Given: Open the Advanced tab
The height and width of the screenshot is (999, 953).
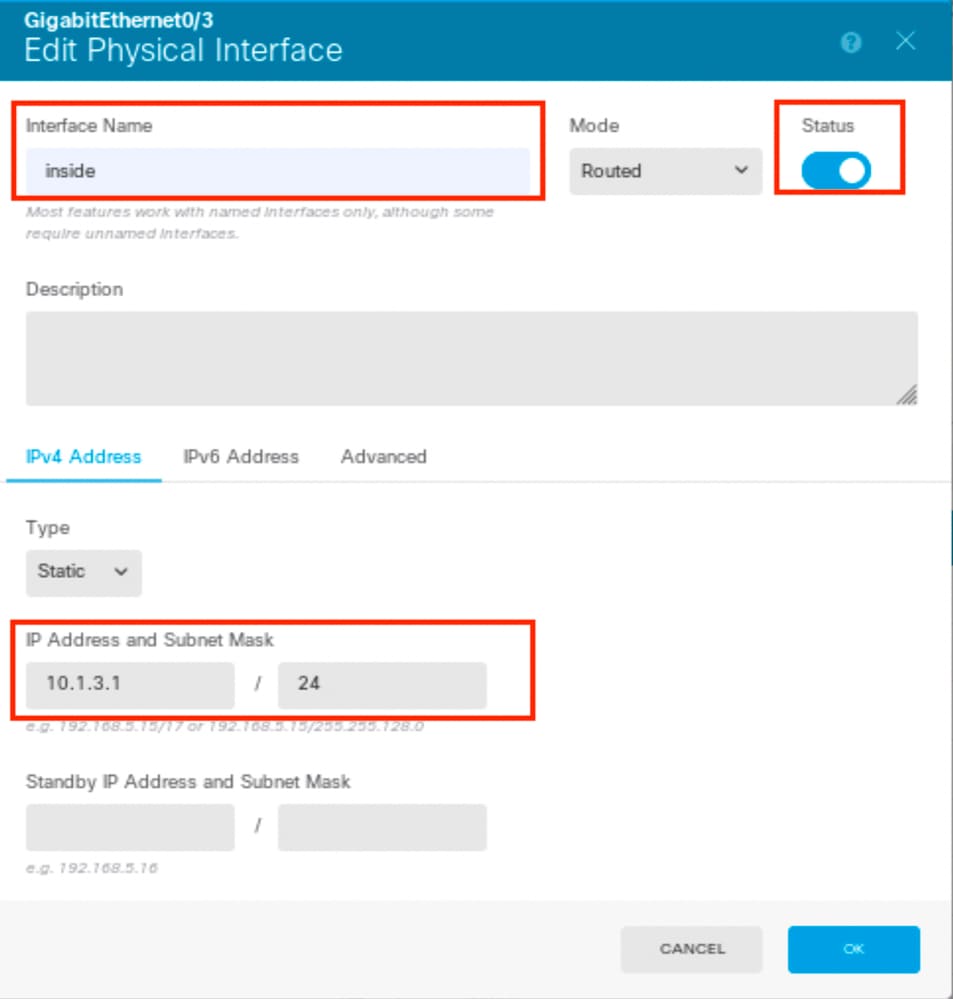Looking at the screenshot, I should coord(383,457).
